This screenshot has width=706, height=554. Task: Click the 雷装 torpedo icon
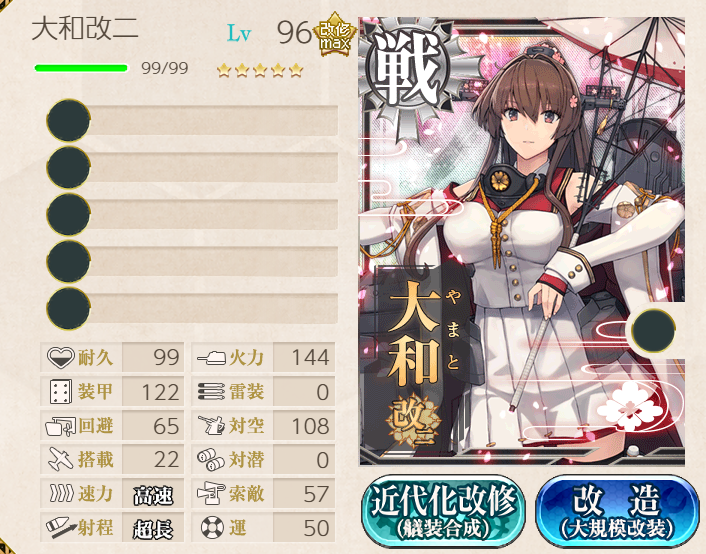(x=211, y=391)
